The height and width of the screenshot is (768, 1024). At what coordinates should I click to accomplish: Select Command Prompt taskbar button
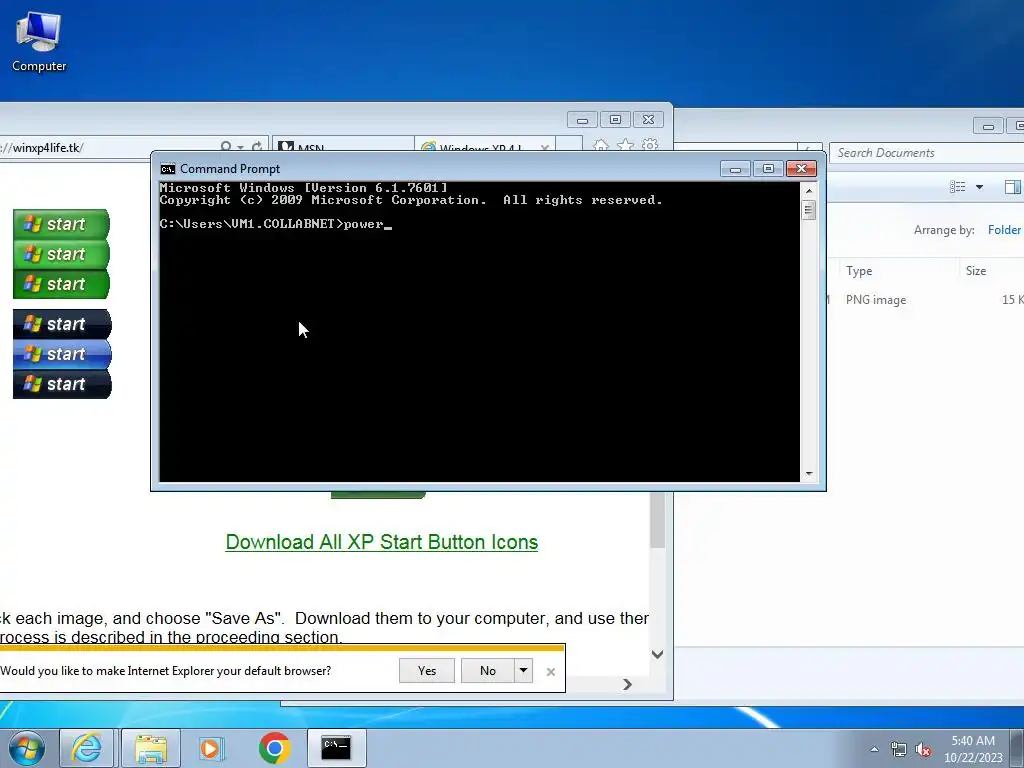(336, 748)
